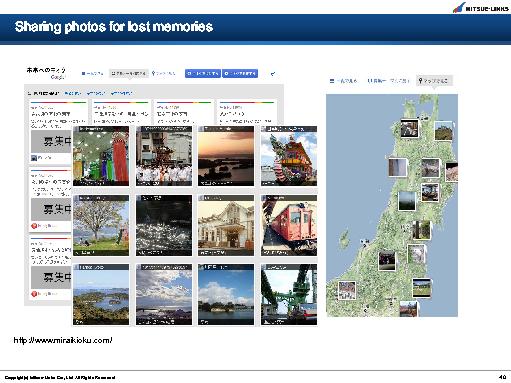Open the third card in the top card row
Screen dimensions: 511x383
tap(184, 113)
